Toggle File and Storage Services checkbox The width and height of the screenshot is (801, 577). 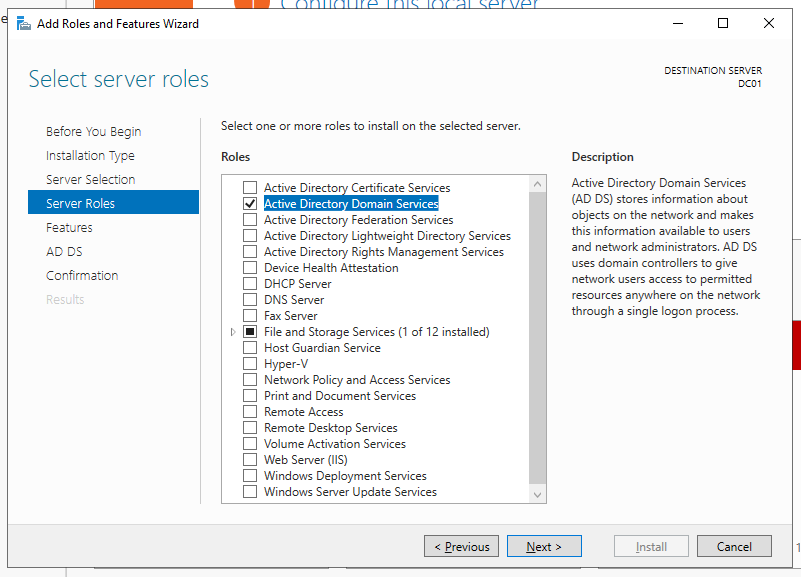click(x=250, y=331)
